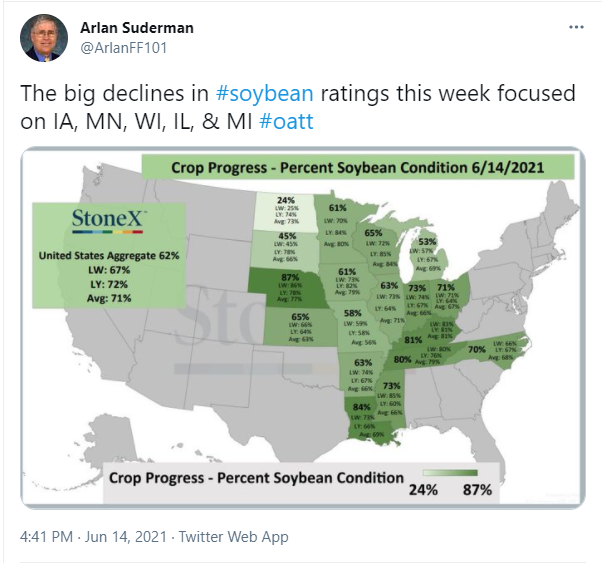This screenshot has width=602, height=563.
Task: Click the map title banner Crop Progress 6/14/2021
Action: [358, 167]
